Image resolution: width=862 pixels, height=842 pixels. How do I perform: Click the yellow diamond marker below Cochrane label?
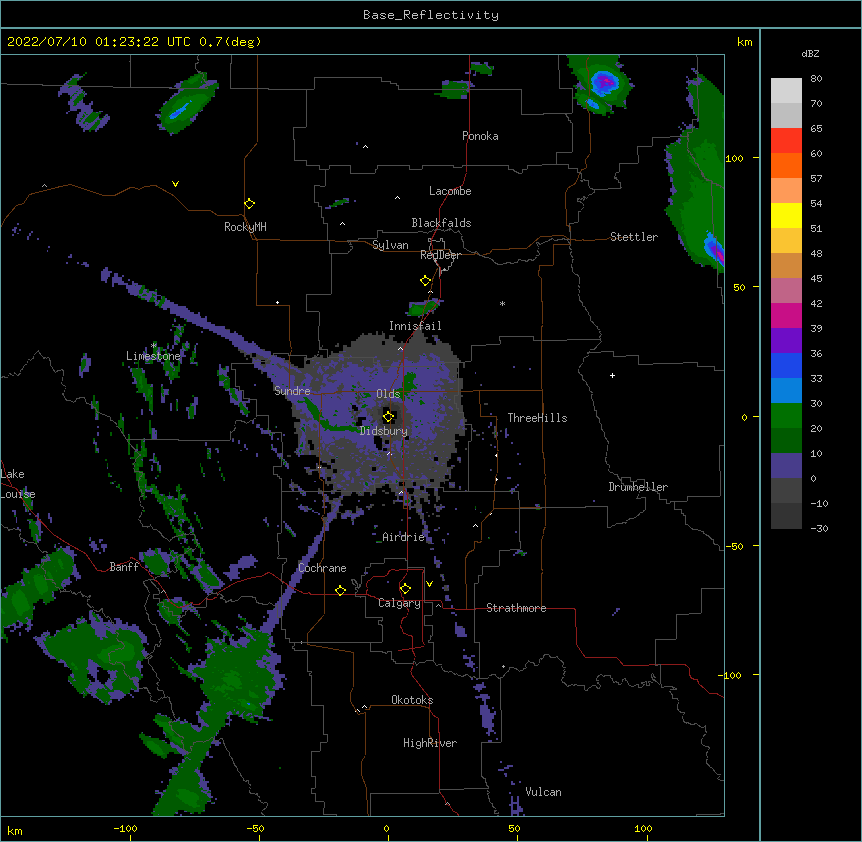[340, 590]
